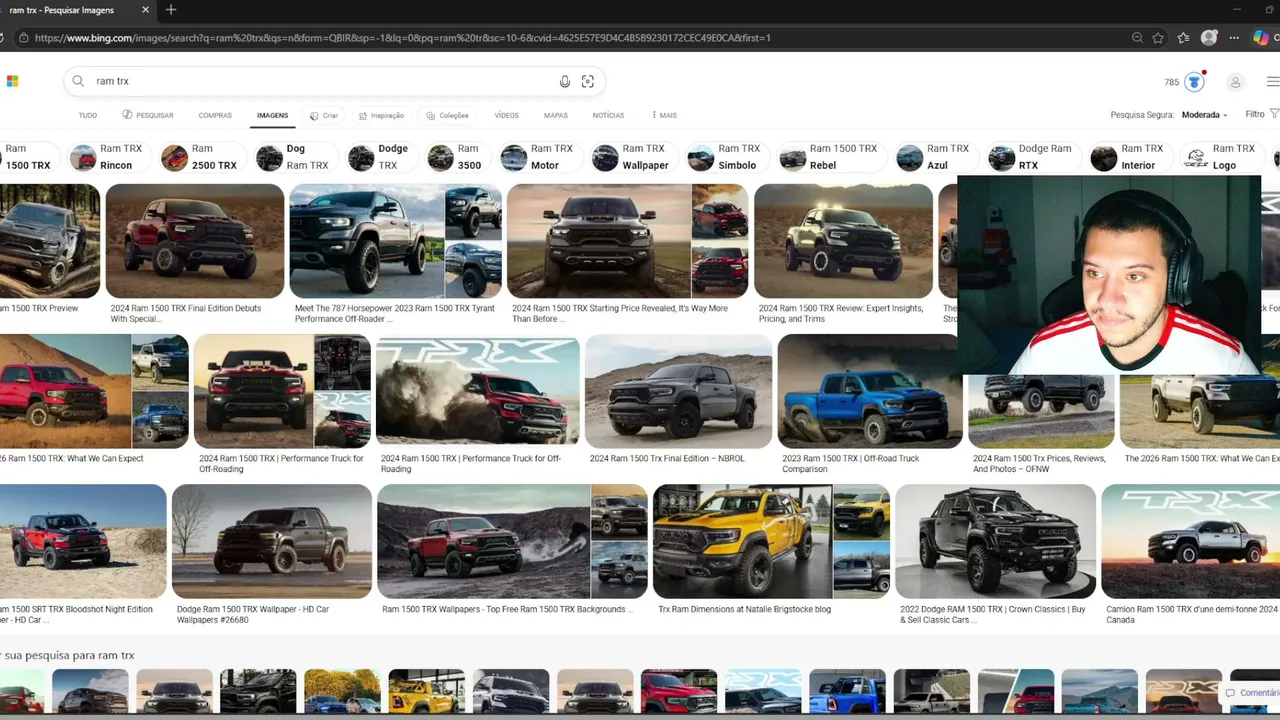
Task: Start voice search with the microphone icon
Action: tap(565, 81)
